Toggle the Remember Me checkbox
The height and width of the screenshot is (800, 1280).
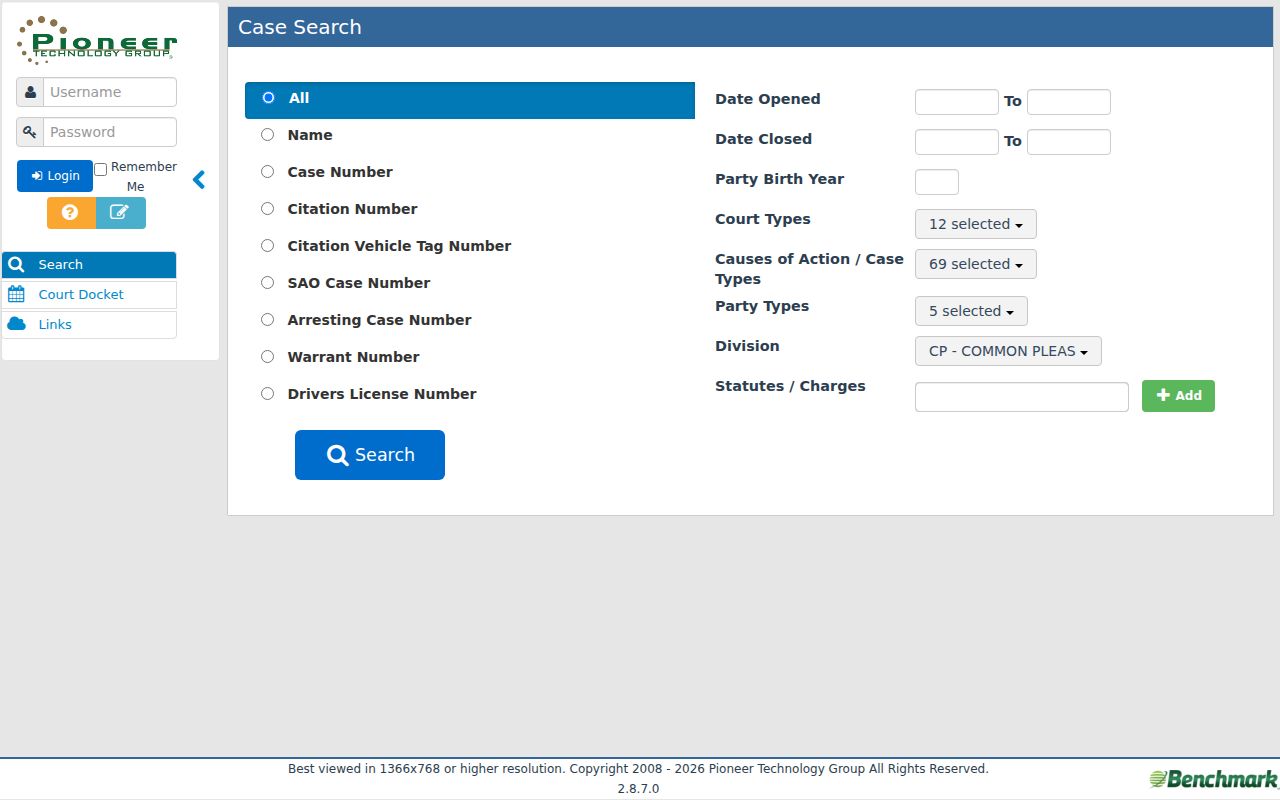coord(100,169)
